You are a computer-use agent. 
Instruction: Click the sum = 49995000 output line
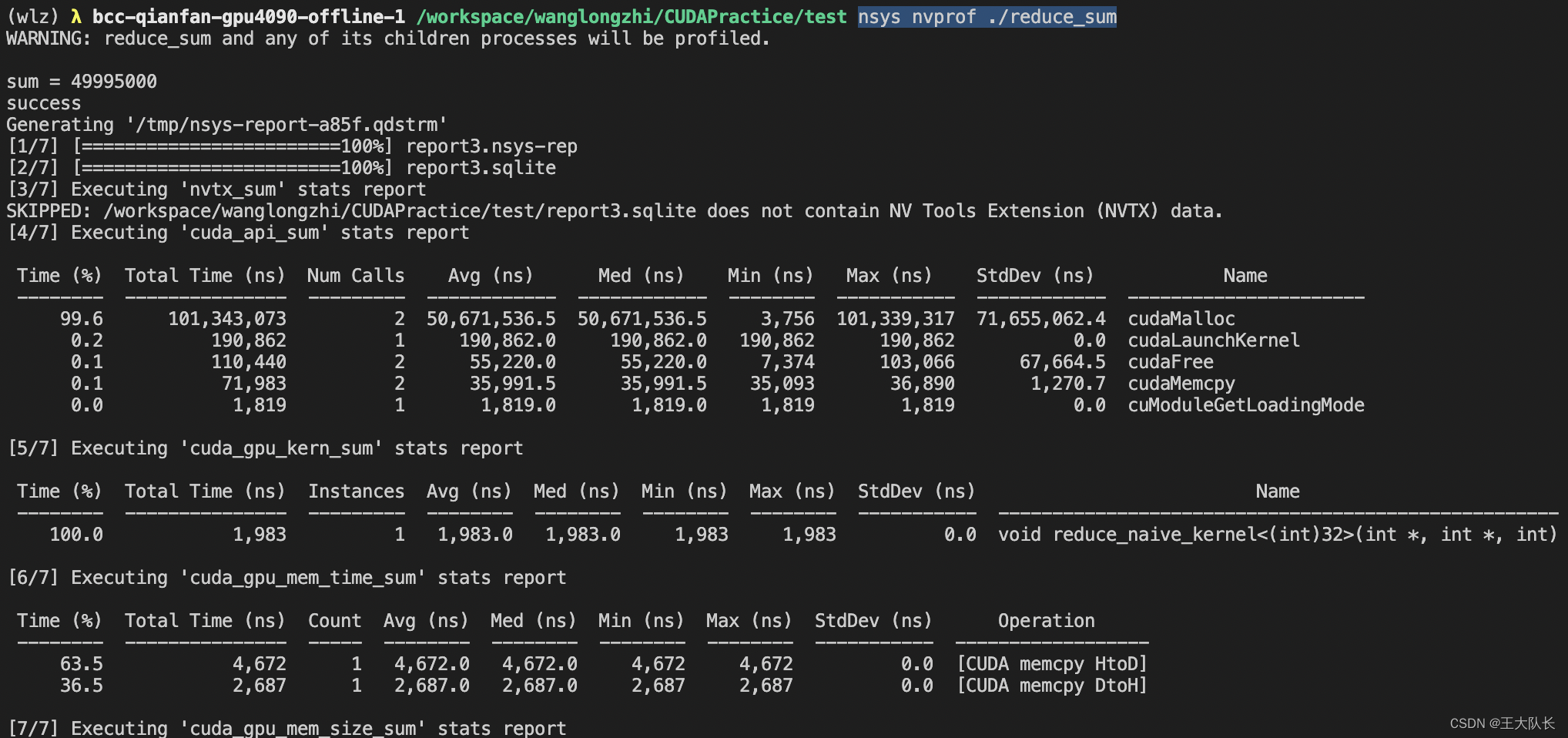pos(81,81)
